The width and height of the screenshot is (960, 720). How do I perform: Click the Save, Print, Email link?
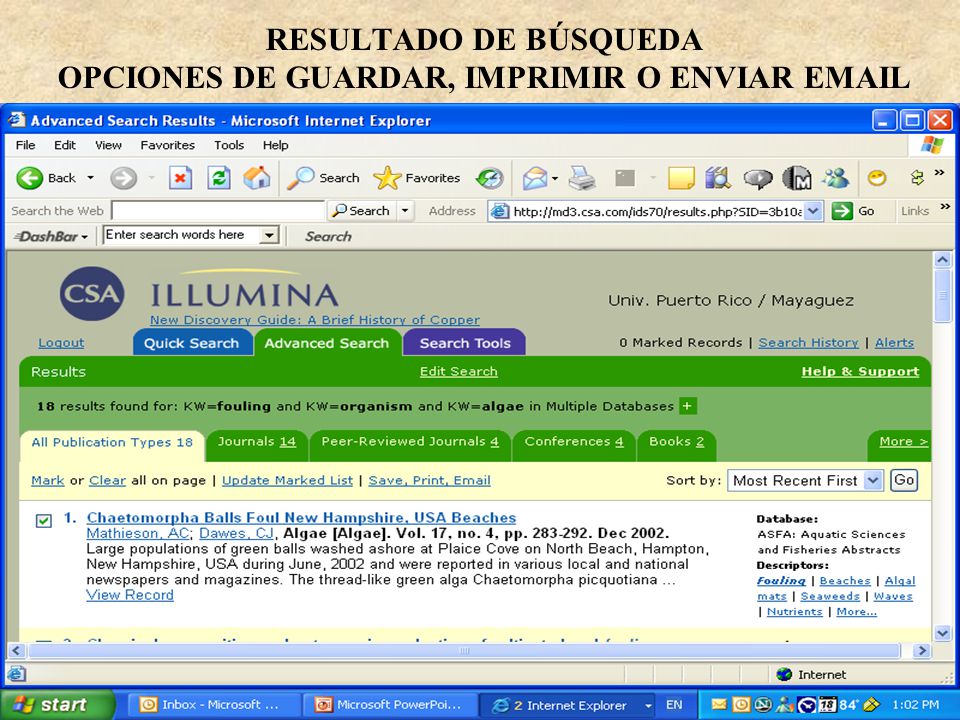tap(429, 481)
